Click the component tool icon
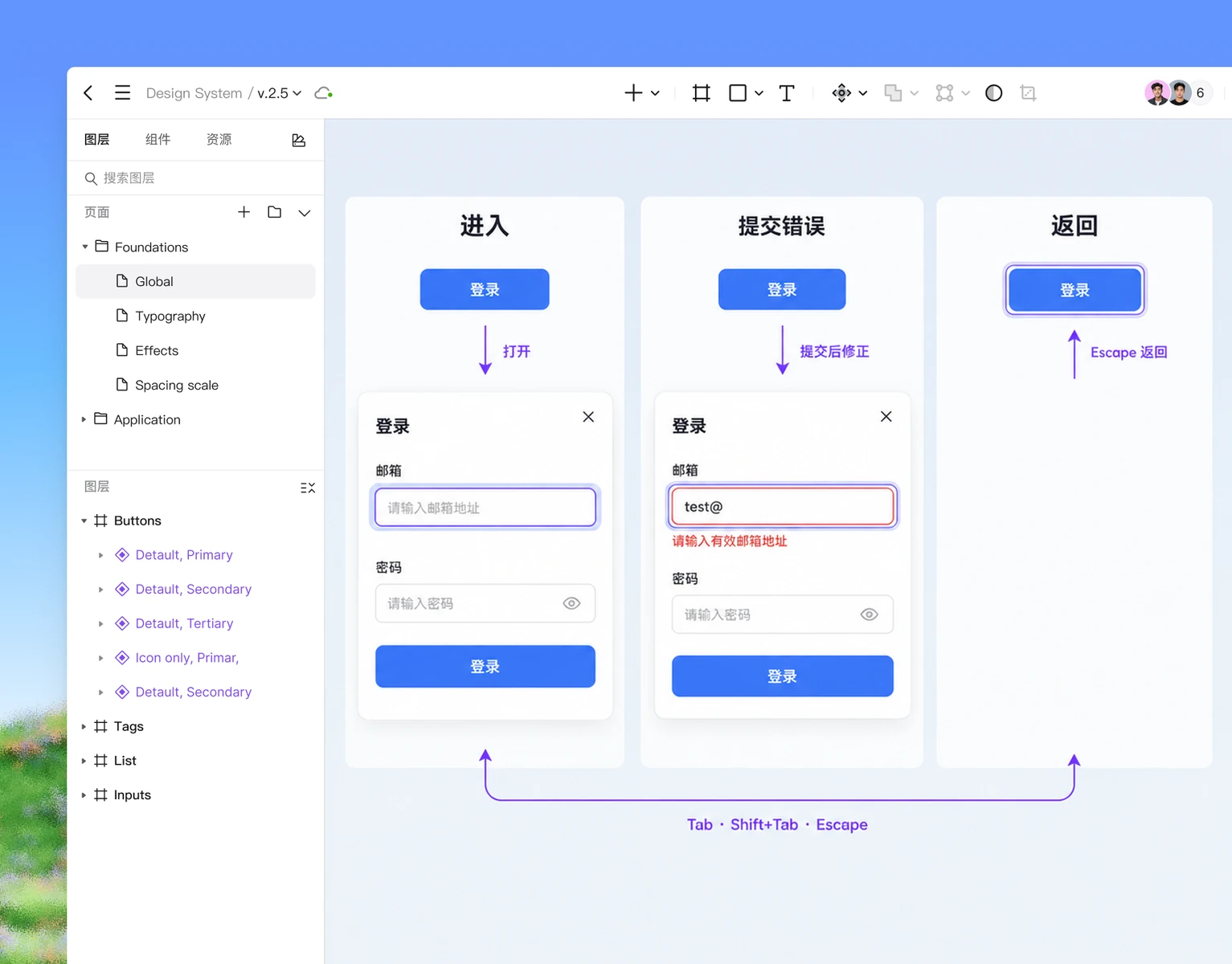1232x964 pixels. [841, 93]
